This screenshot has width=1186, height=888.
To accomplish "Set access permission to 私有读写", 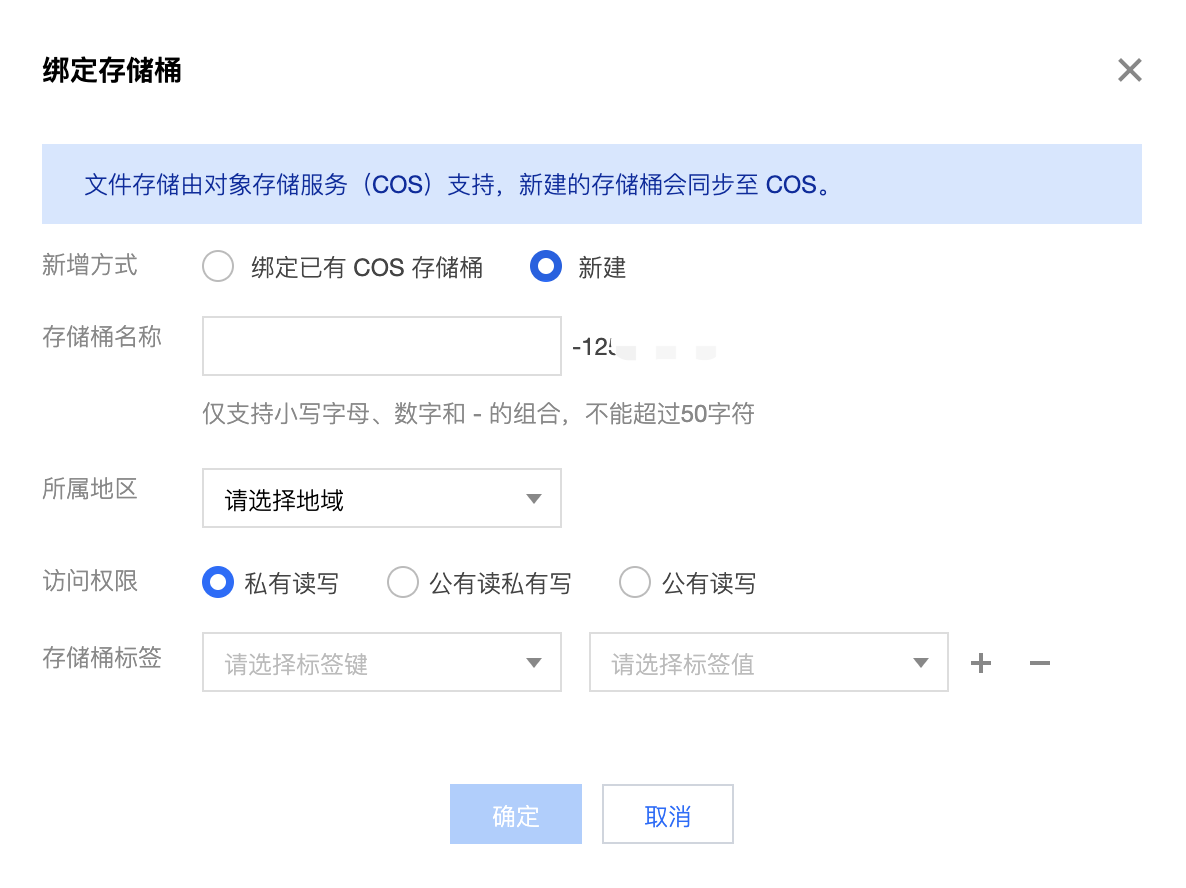I will (218, 583).
